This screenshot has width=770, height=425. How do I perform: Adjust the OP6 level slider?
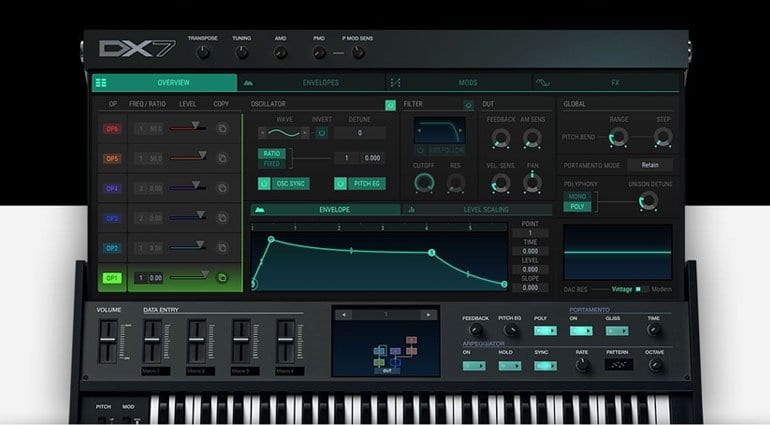(188, 128)
